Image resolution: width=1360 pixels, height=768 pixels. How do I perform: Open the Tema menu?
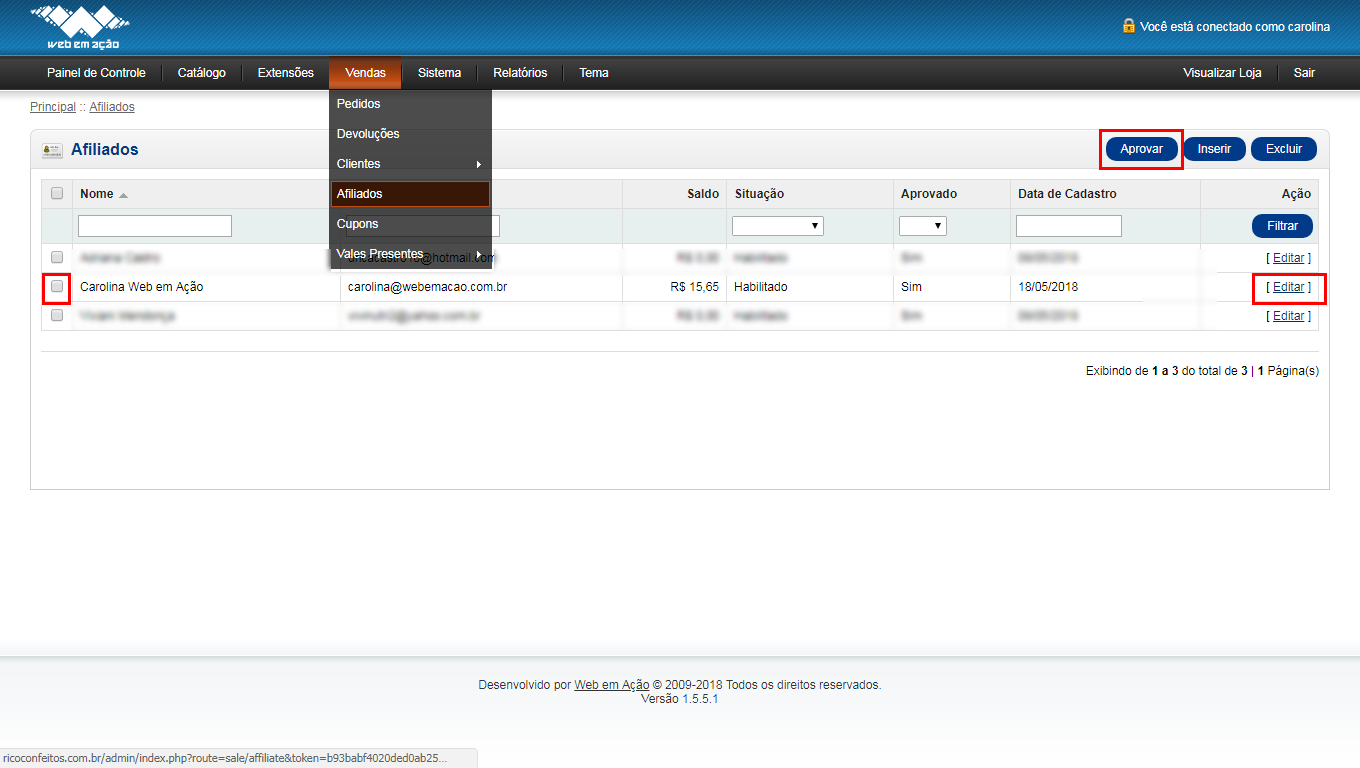(x=594, y=73)
